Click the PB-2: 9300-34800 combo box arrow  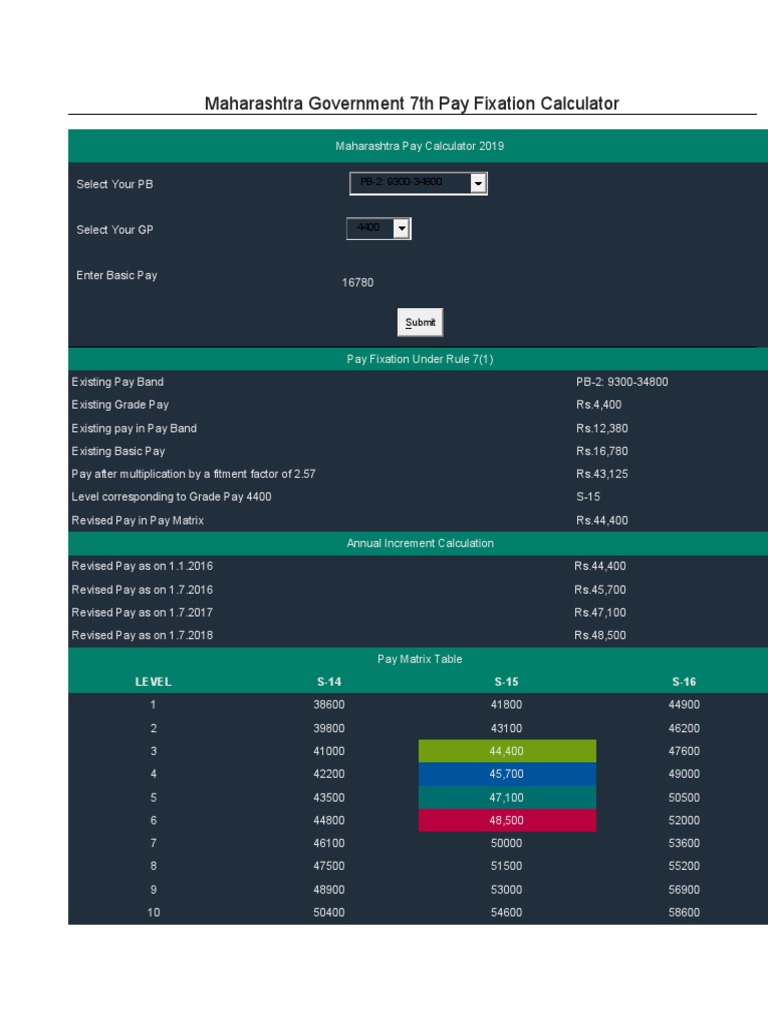point(478,184)
